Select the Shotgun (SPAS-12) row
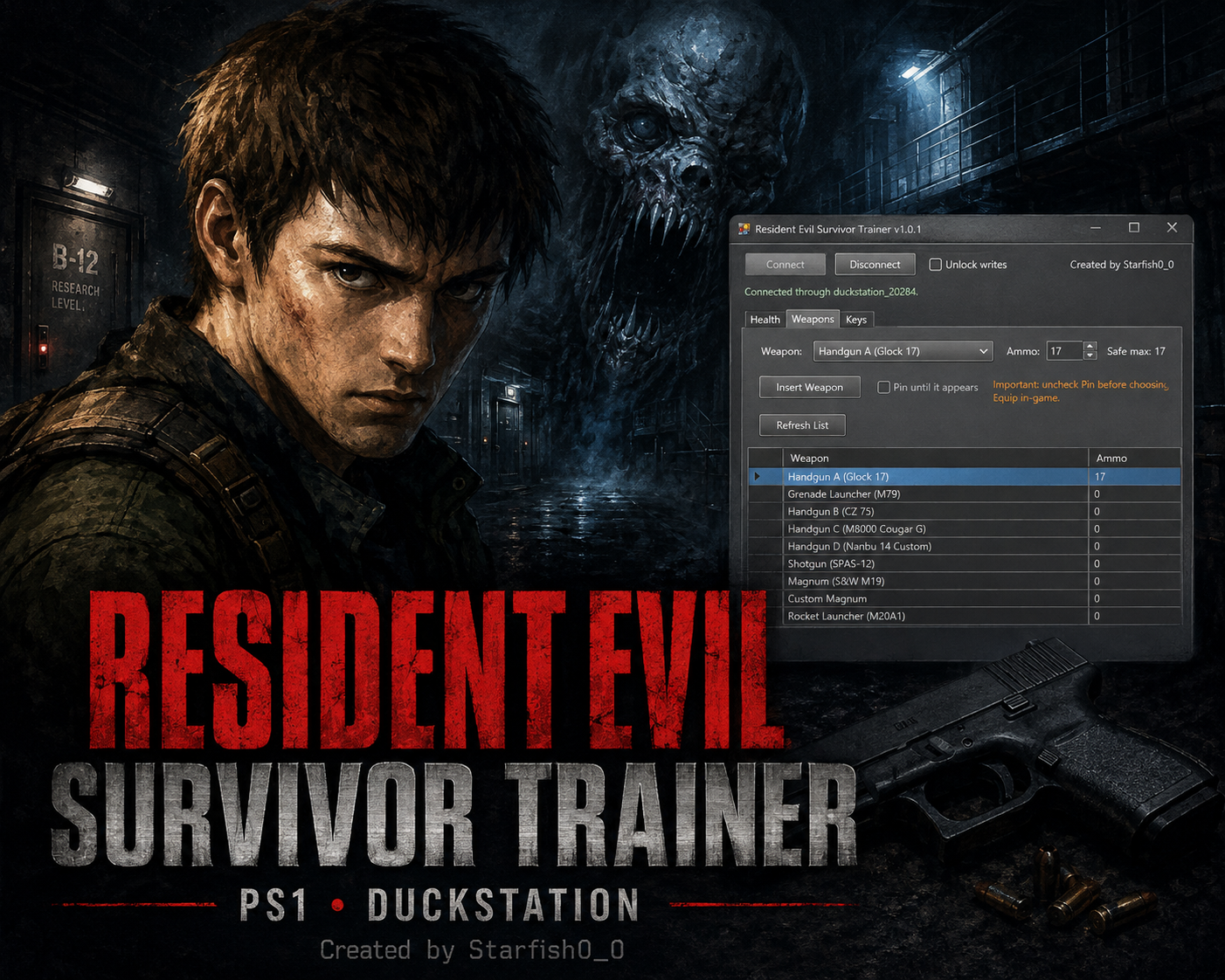The width and height of the screenshot is (1225, 980). point(965,564)
